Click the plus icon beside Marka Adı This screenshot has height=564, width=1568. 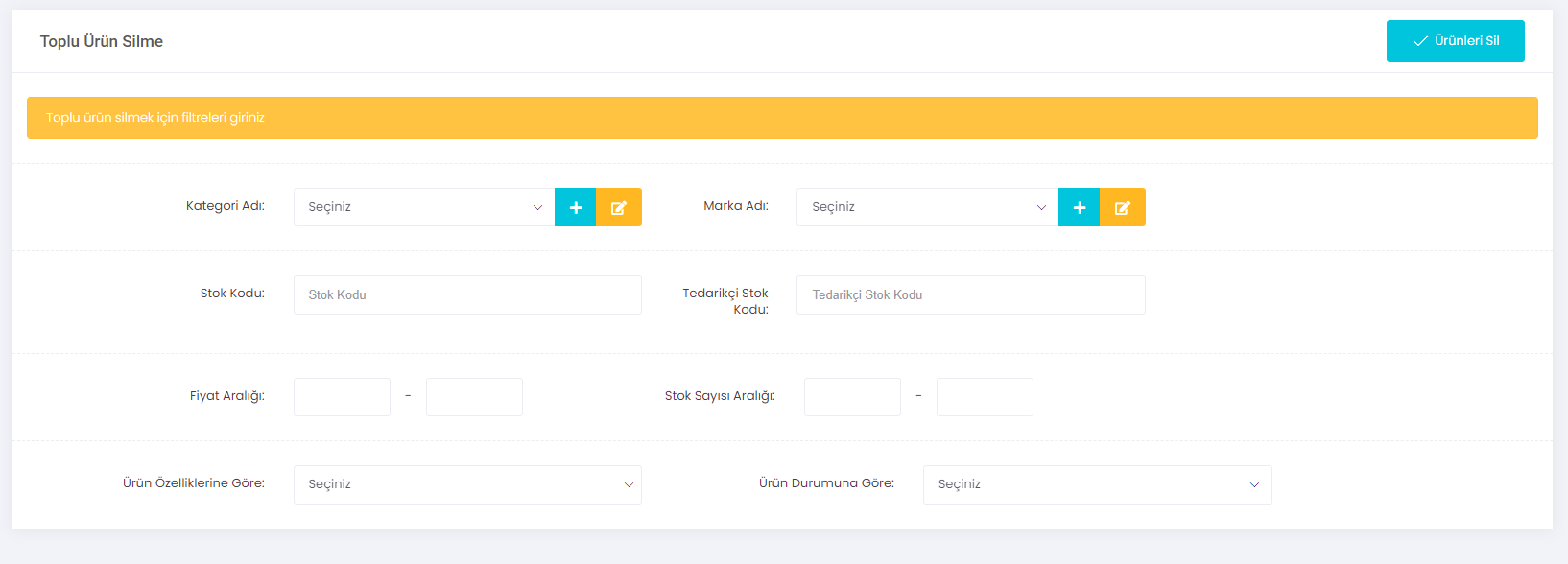(x=1080, y=207)
